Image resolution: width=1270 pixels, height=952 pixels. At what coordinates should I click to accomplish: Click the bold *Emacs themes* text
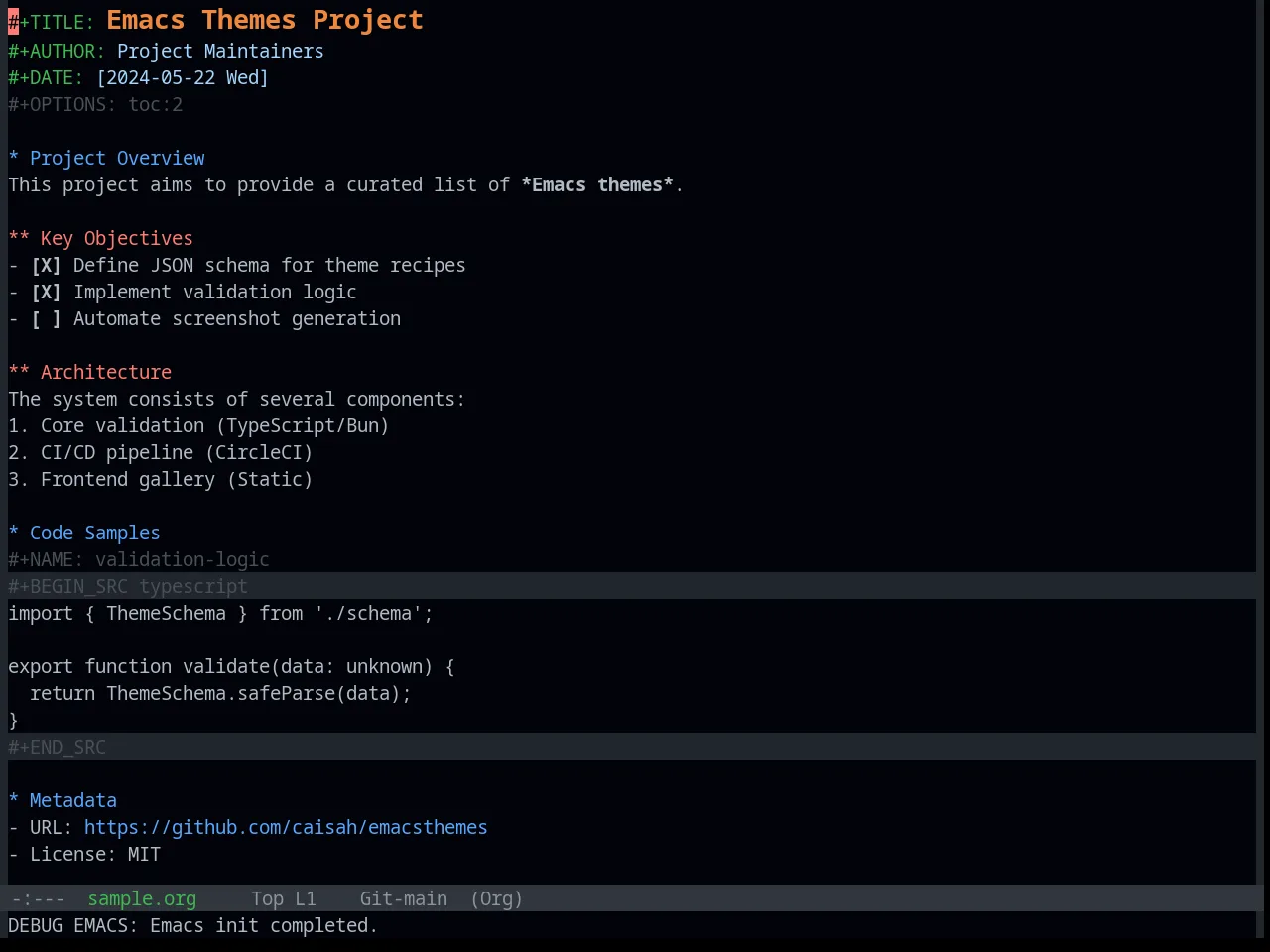coord(597,185)
